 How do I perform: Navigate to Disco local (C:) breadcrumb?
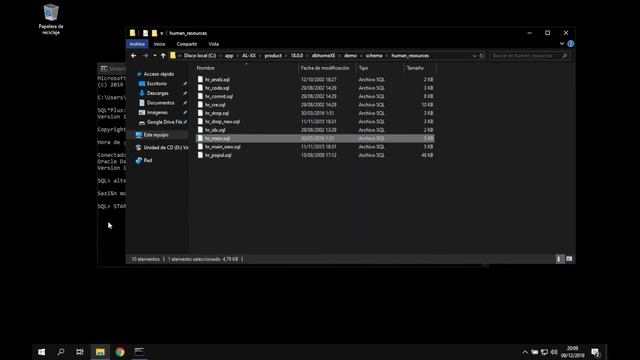[200, 56]
